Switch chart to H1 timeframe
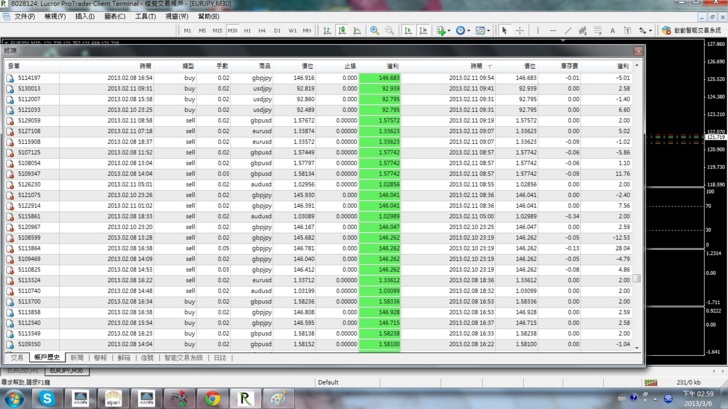 [247, 31]
